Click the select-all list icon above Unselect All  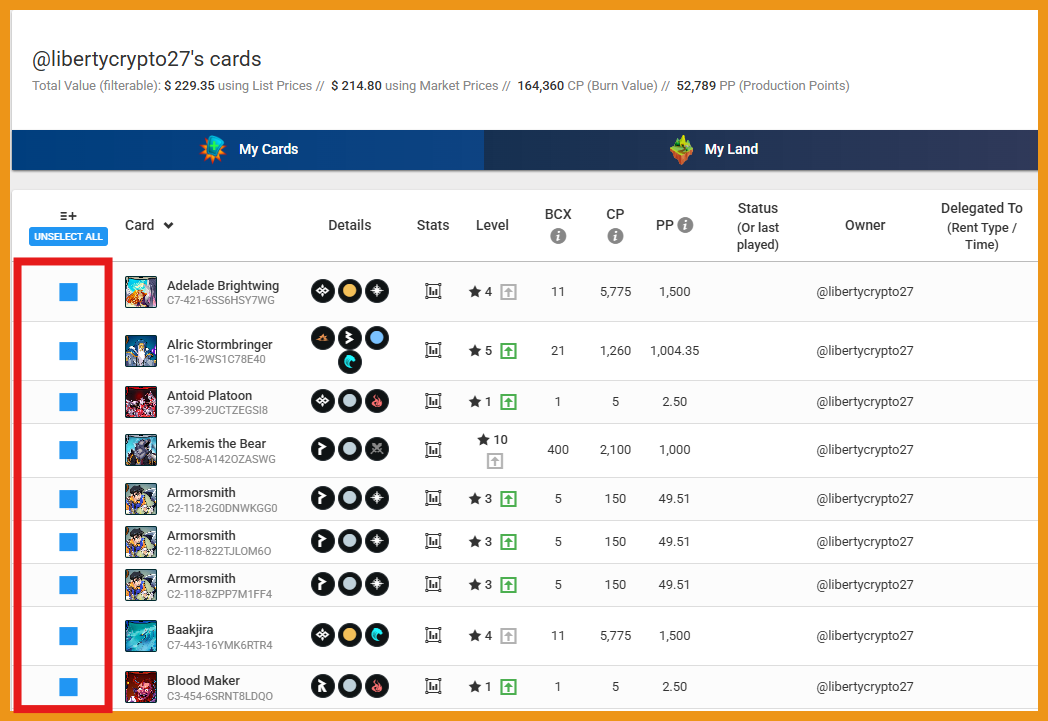[x=68, y=216]
